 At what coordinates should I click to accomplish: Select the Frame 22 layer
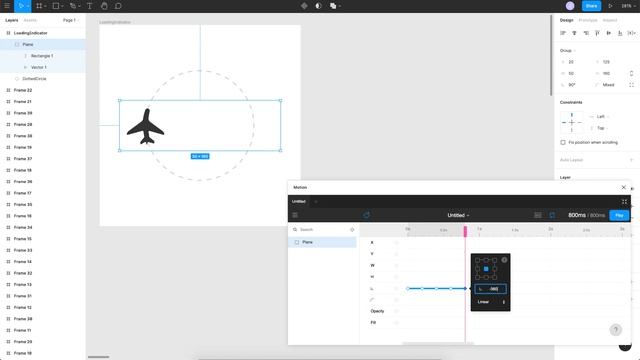coord(43,90)
